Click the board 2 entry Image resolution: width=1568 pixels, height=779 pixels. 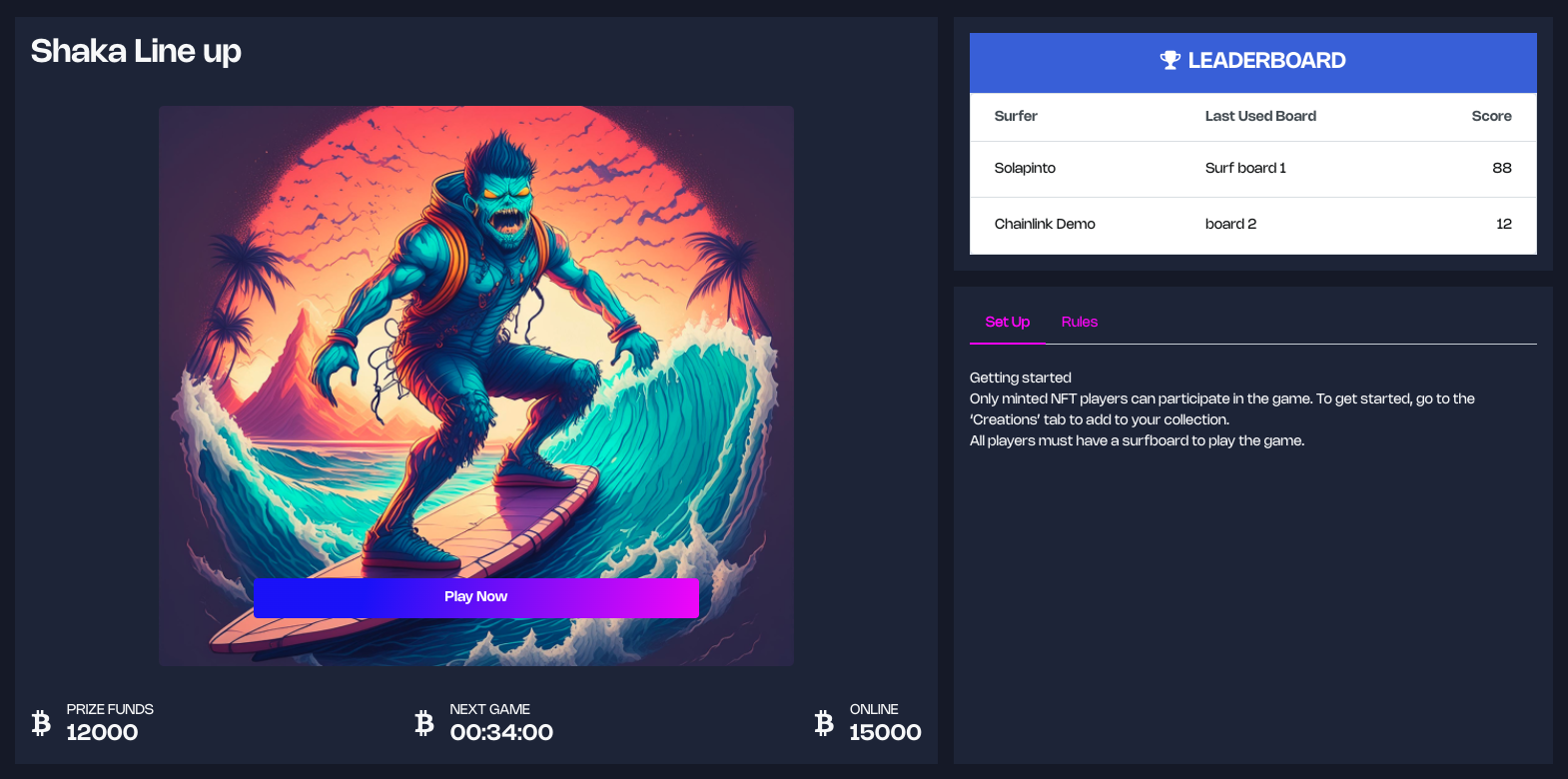pos(1230,224)
